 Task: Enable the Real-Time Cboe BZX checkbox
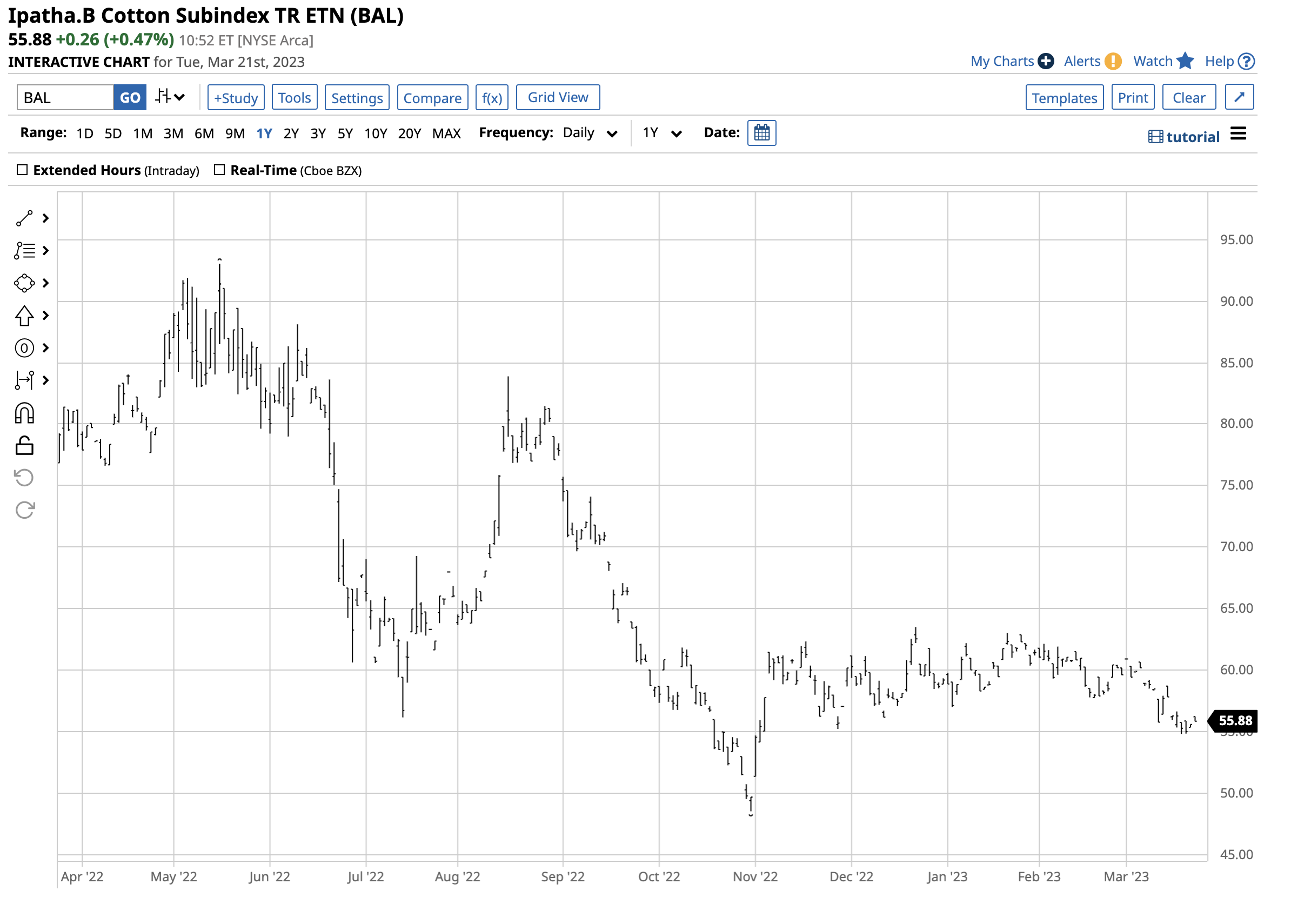click(x=219, y=170)
